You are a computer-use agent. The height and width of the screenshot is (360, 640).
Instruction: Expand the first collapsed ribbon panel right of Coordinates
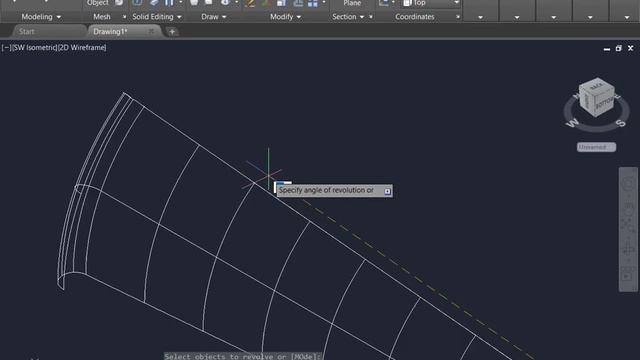480,17
